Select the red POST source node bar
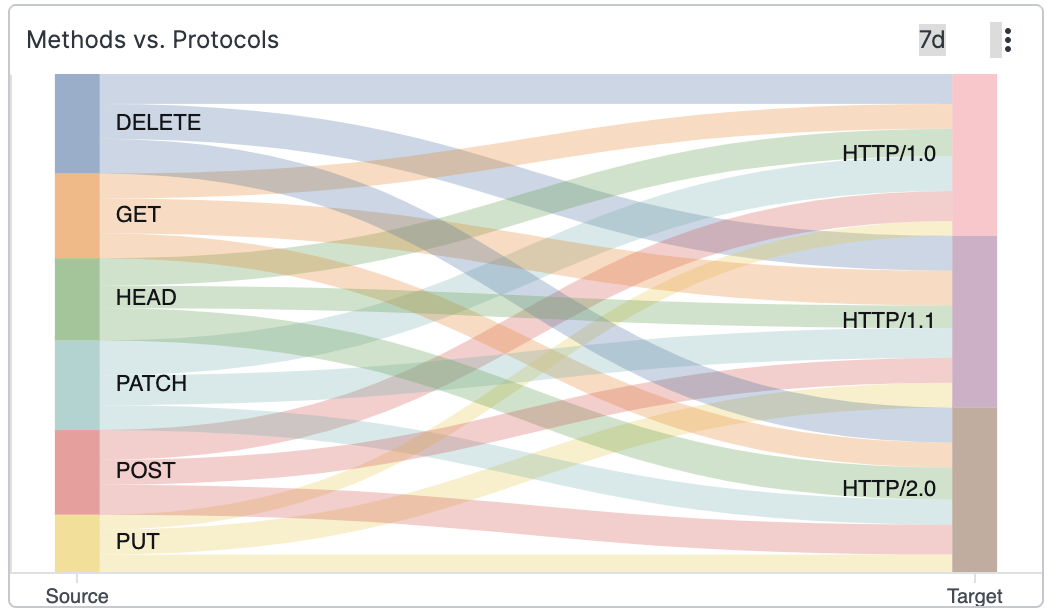Screen dimensions: 1052x616 tap(77, 471)
